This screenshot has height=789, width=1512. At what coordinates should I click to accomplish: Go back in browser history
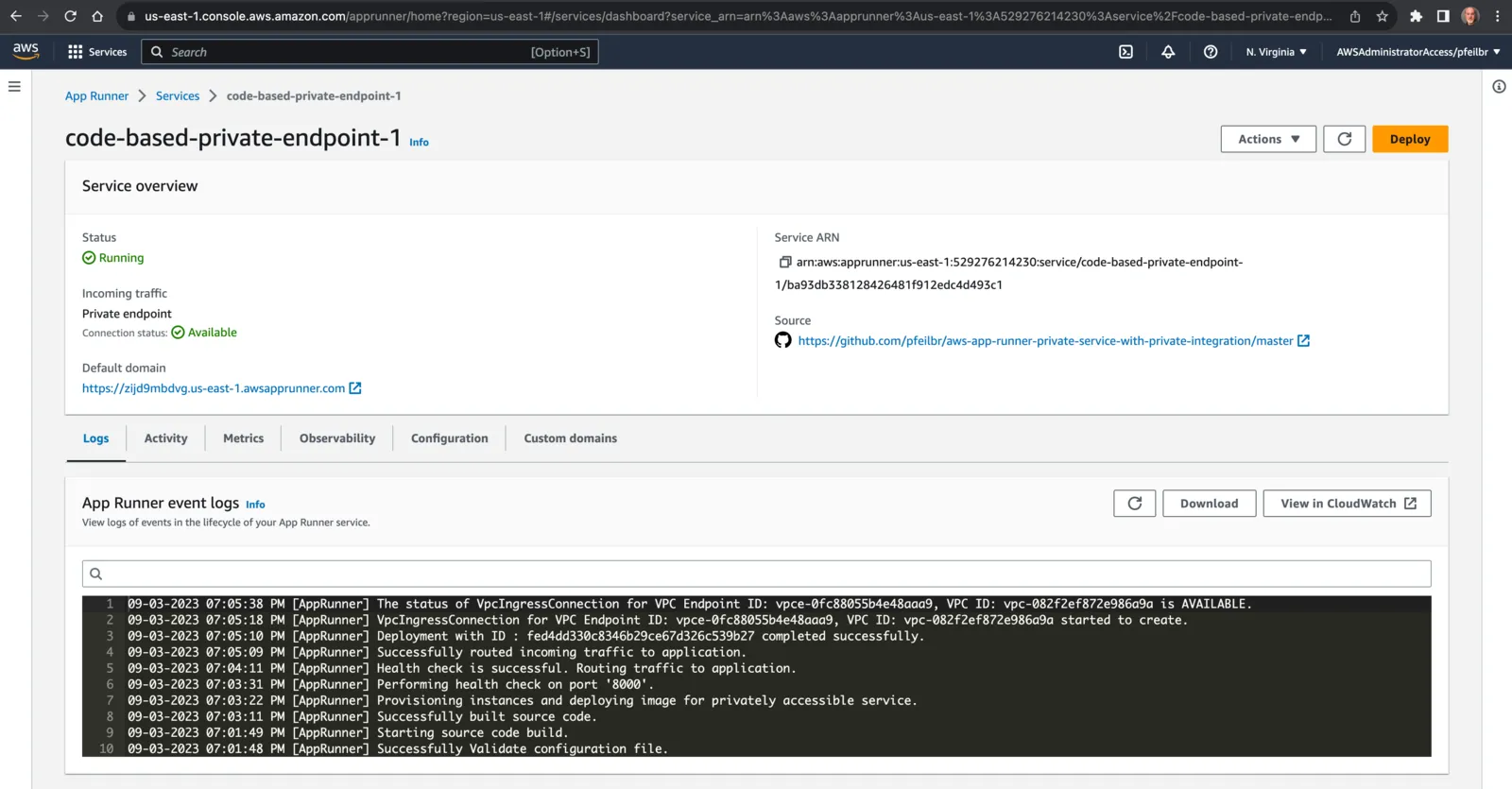click(16, 16)
